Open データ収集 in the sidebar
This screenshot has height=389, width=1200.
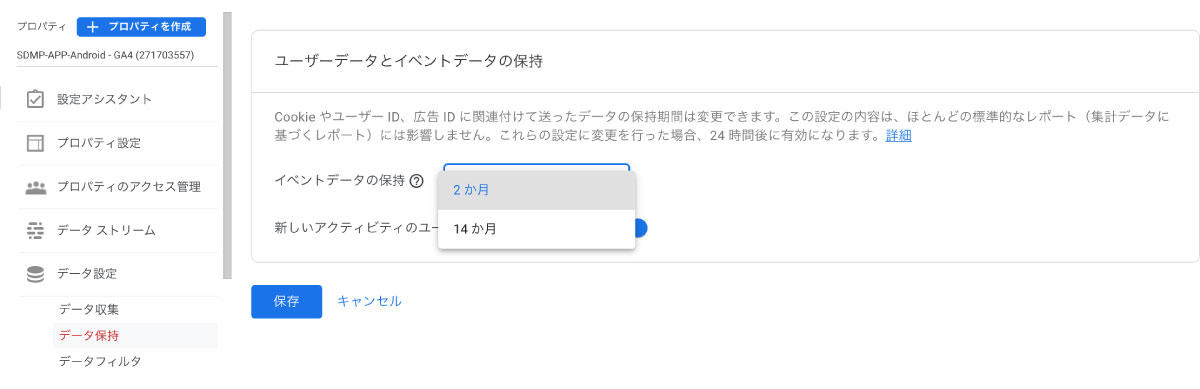[x=89, y=309]
